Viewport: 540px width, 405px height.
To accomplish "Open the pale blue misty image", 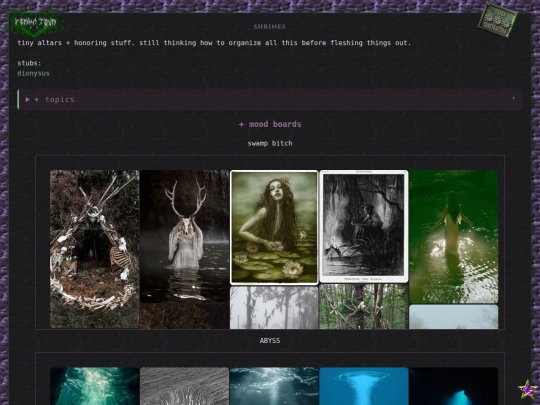I will click(454, 317).
